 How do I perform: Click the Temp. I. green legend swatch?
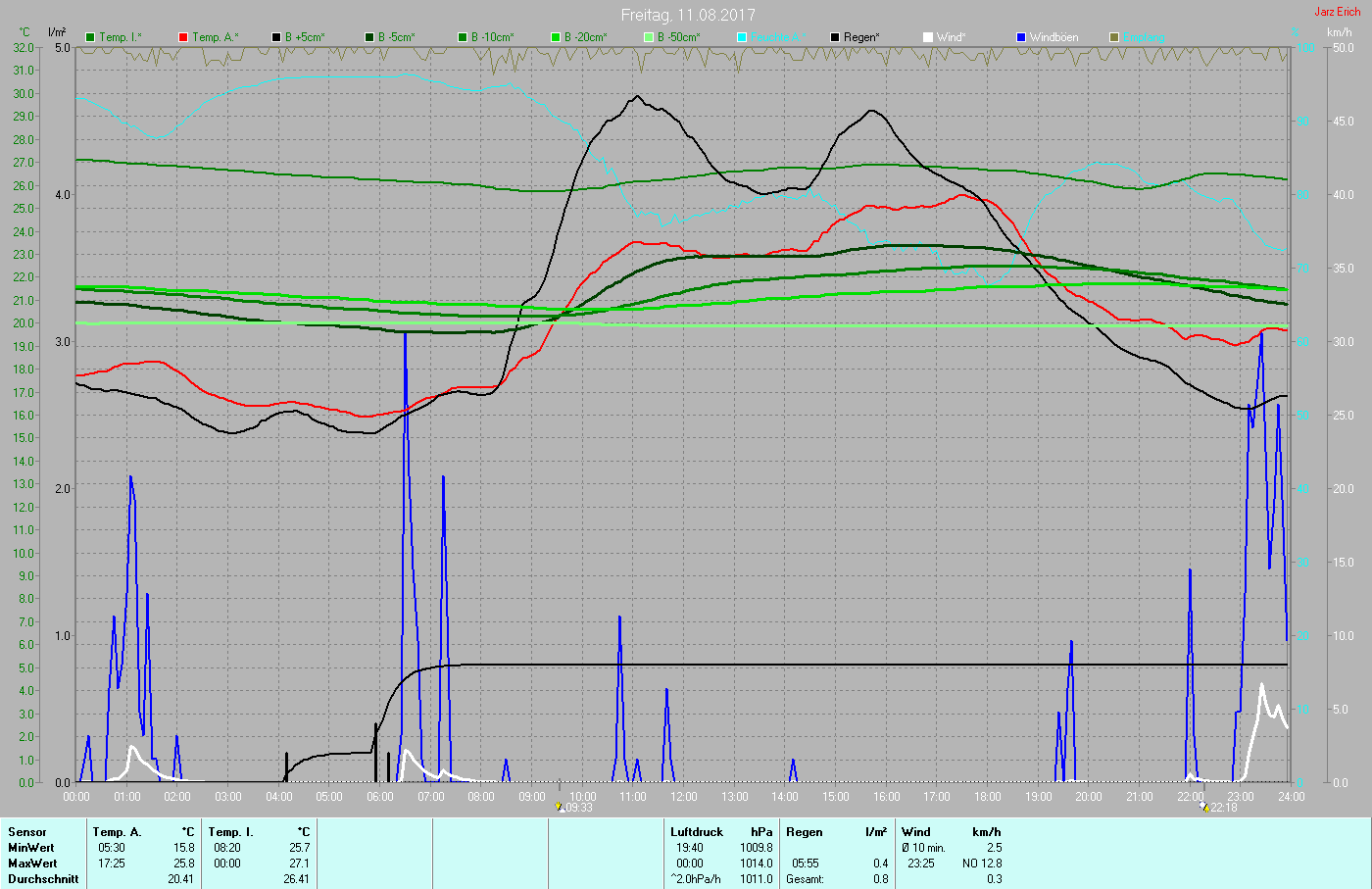point(91,37)
